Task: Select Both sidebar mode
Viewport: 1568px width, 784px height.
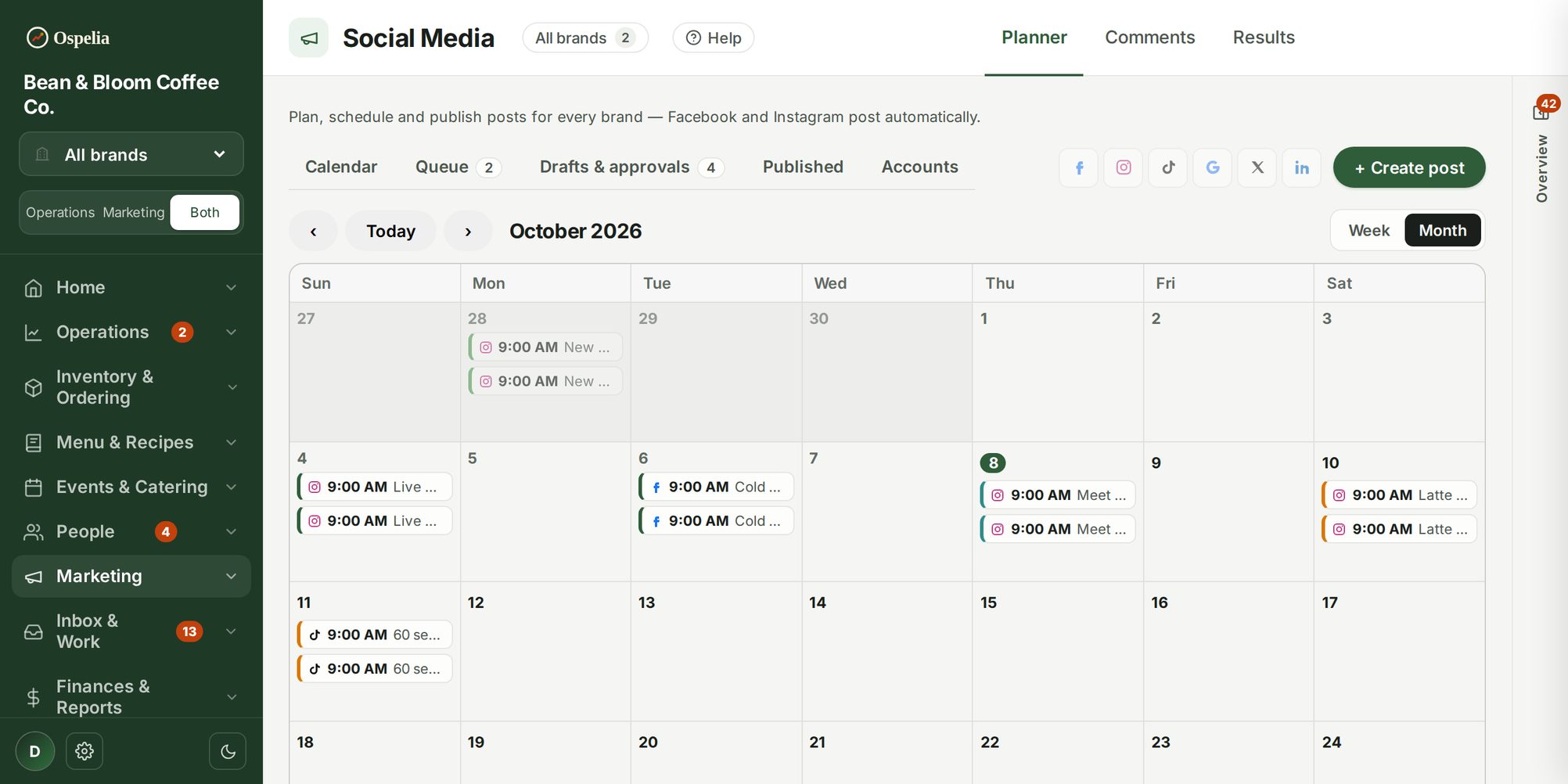Action: 205,213
